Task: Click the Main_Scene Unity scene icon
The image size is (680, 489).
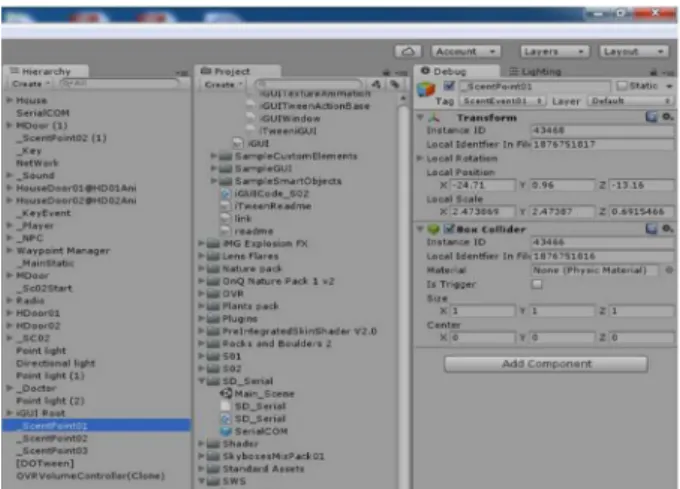Action: (x=226, y=394)
